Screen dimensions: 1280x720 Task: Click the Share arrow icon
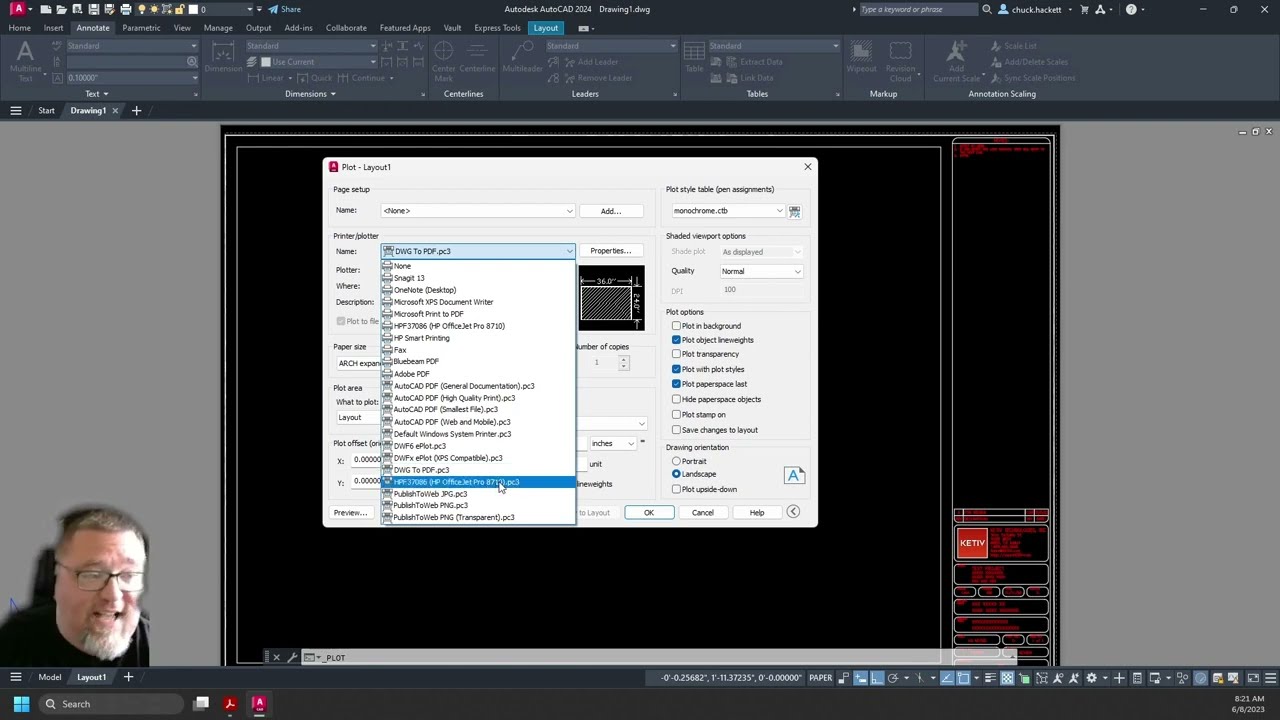(x=273, y=9)
